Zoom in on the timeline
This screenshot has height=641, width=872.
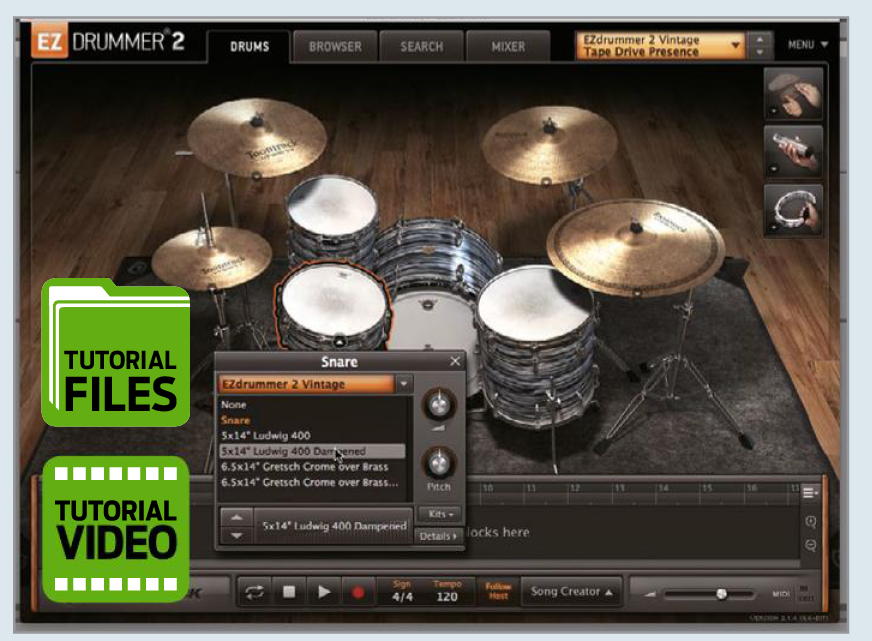point(811,521)
